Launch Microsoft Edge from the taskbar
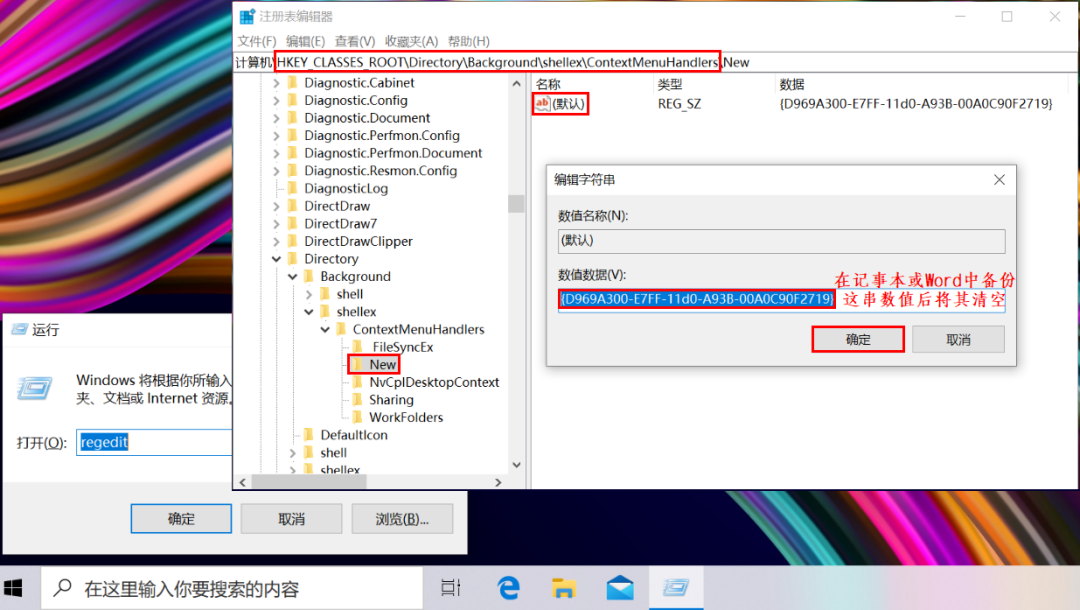1080x610 pixels. pyautogui.click(x=510, y=588)
